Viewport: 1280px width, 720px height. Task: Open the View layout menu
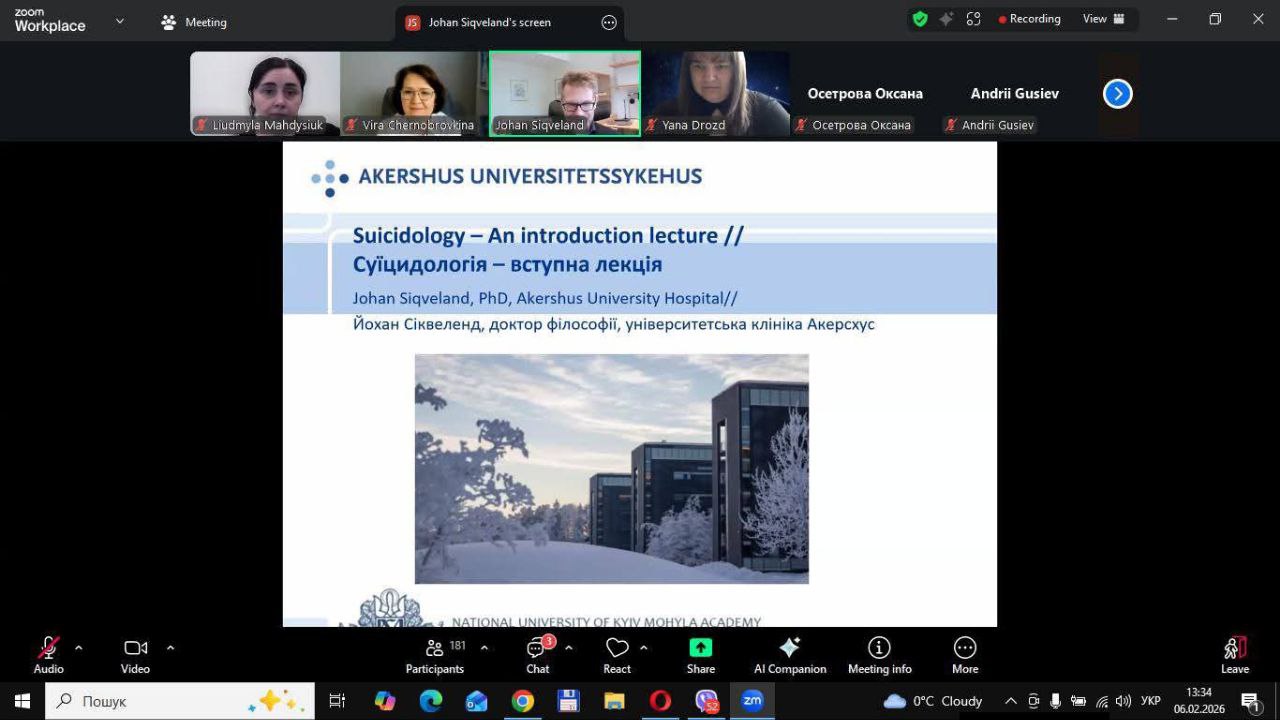tap(1103, 19)
